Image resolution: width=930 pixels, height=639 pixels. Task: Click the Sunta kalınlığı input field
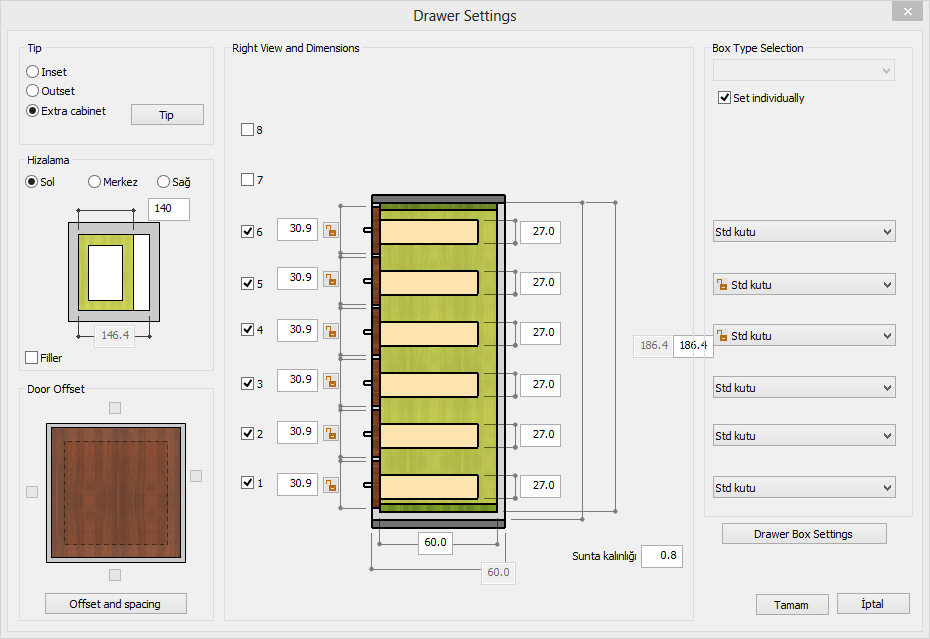[661, 556]
